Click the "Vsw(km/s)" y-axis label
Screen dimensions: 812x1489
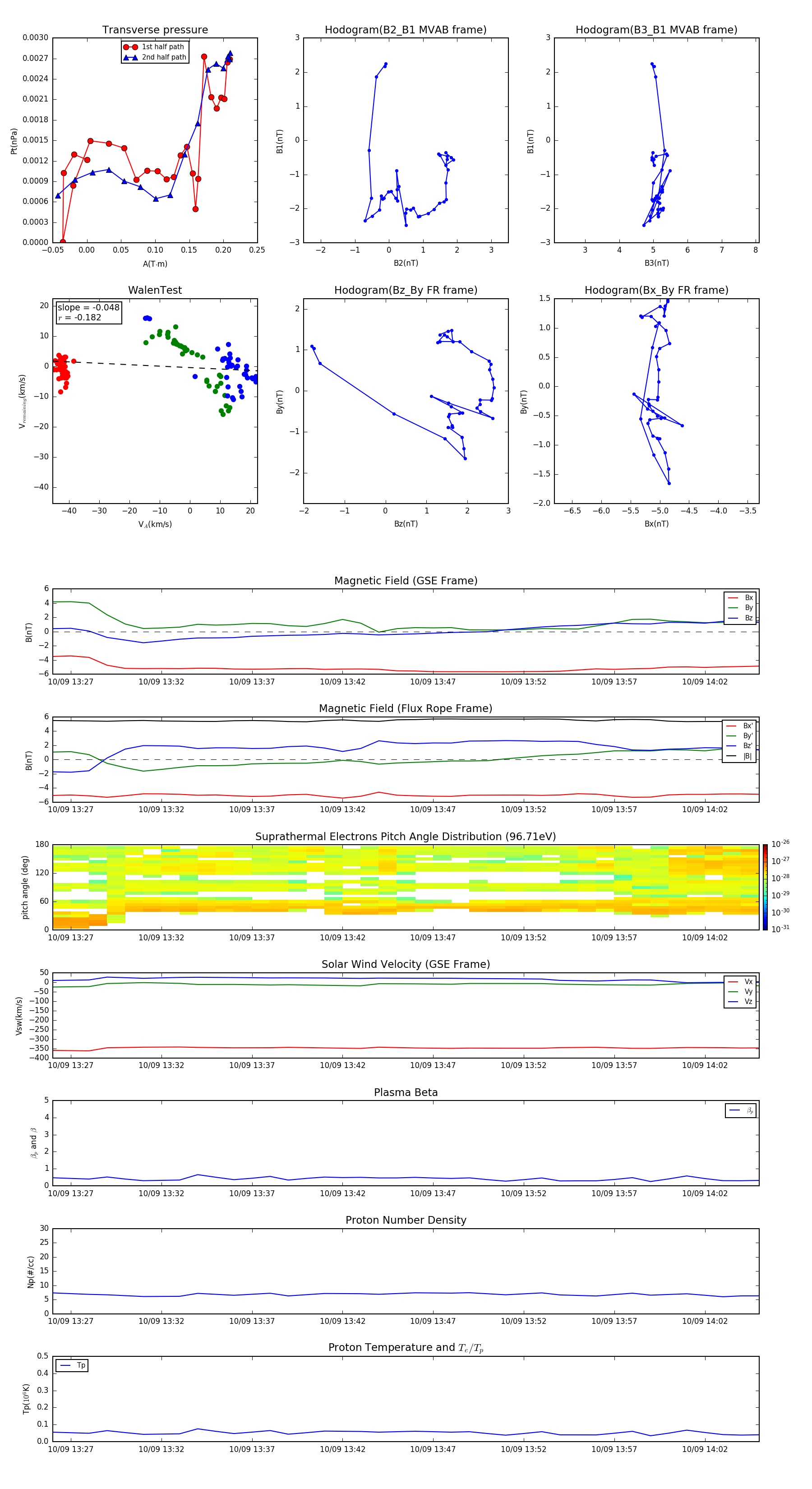click(x=18, y=1015)
